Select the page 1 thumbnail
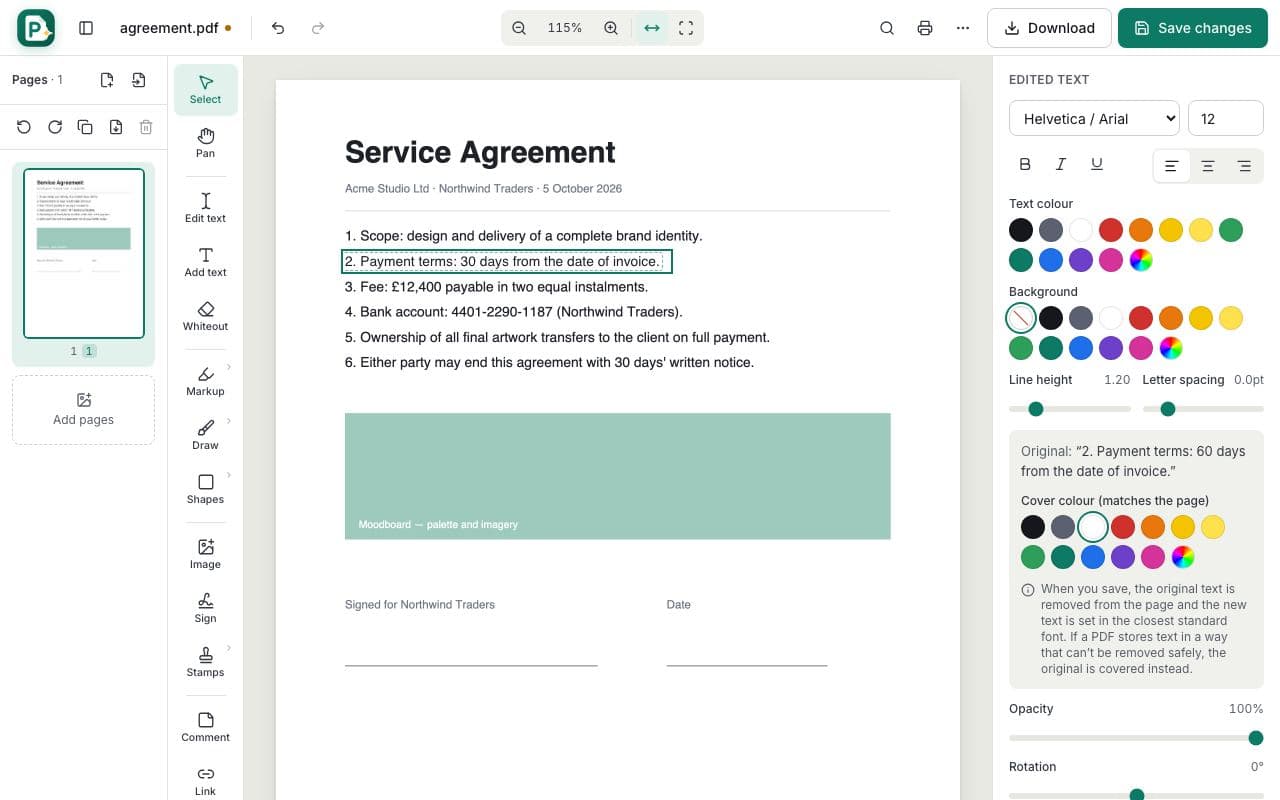This screenshot has height=800, width=1280. 84,253
